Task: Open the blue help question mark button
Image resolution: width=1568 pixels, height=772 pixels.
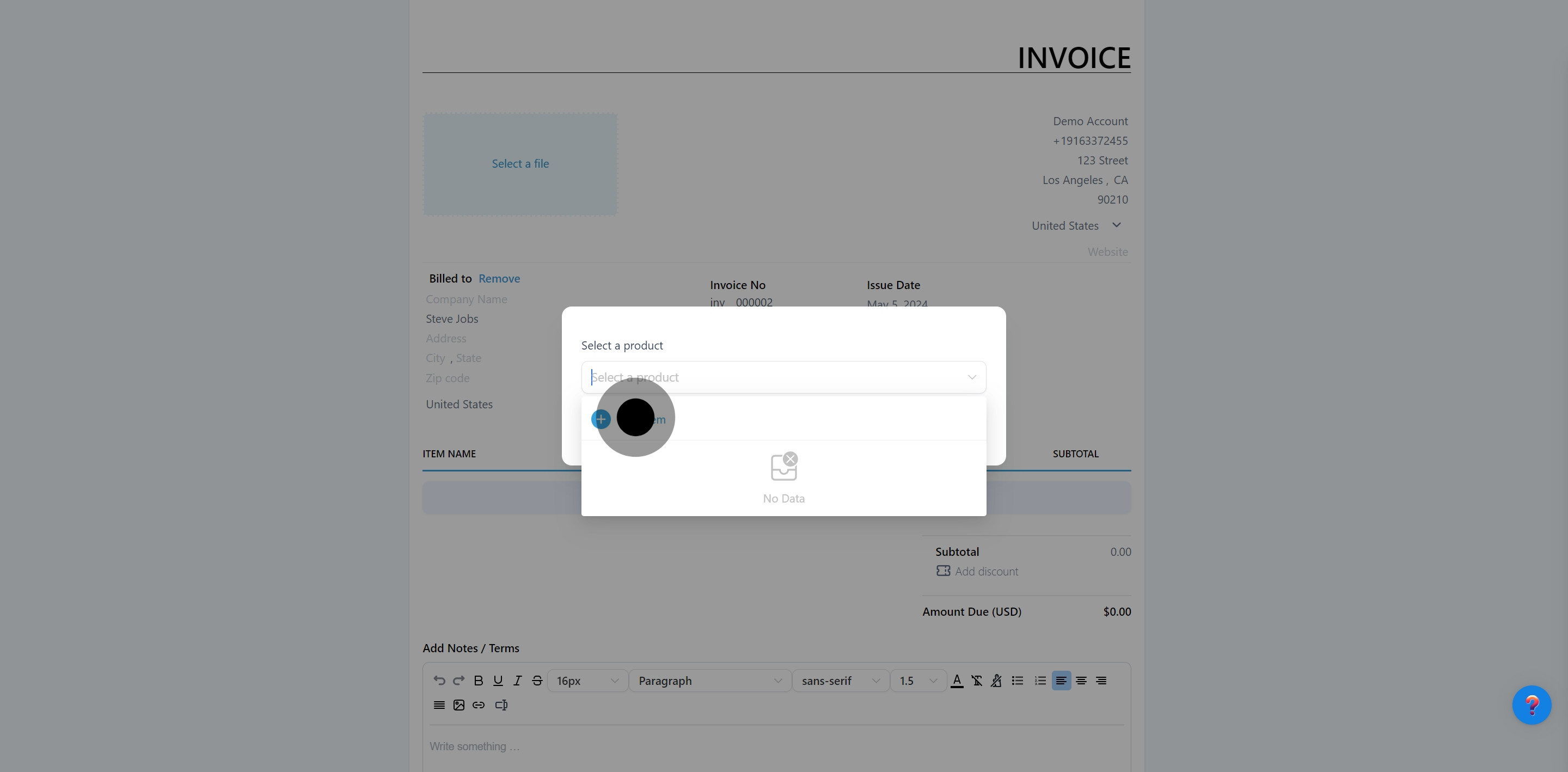Action: [1532, 705]
